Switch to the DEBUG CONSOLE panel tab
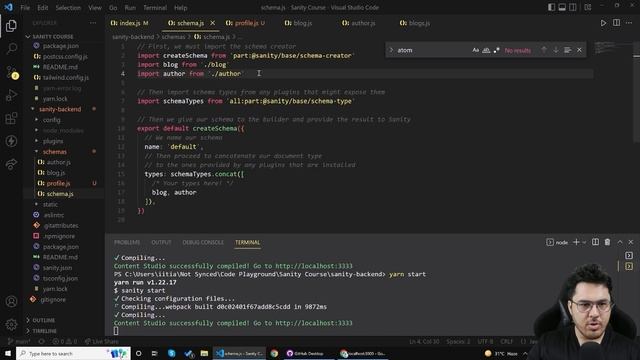Image resolution: width=640 pixels, height=360 pixels. click(x=203, y=242)
